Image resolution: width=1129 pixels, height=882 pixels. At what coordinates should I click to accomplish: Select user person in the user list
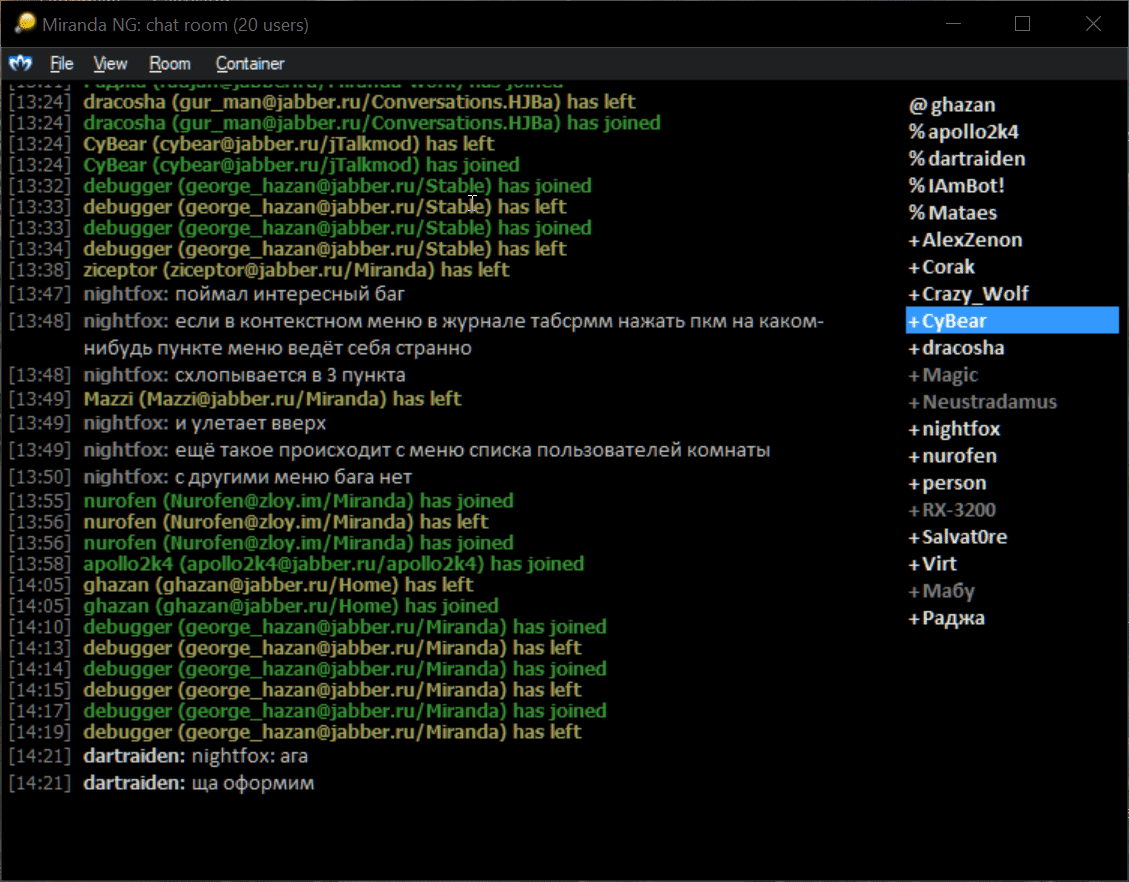pos(948,483)
